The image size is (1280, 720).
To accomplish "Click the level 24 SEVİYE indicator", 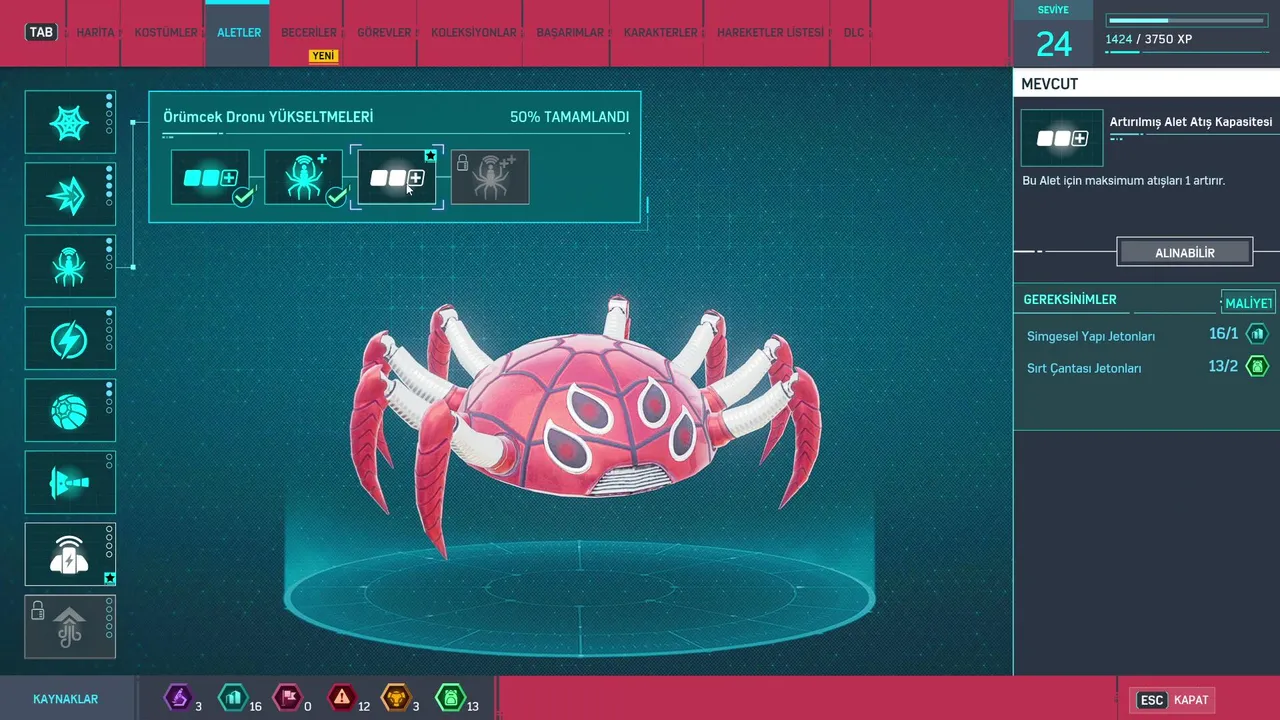I will pyautogui.click(x=1053, y=35).
